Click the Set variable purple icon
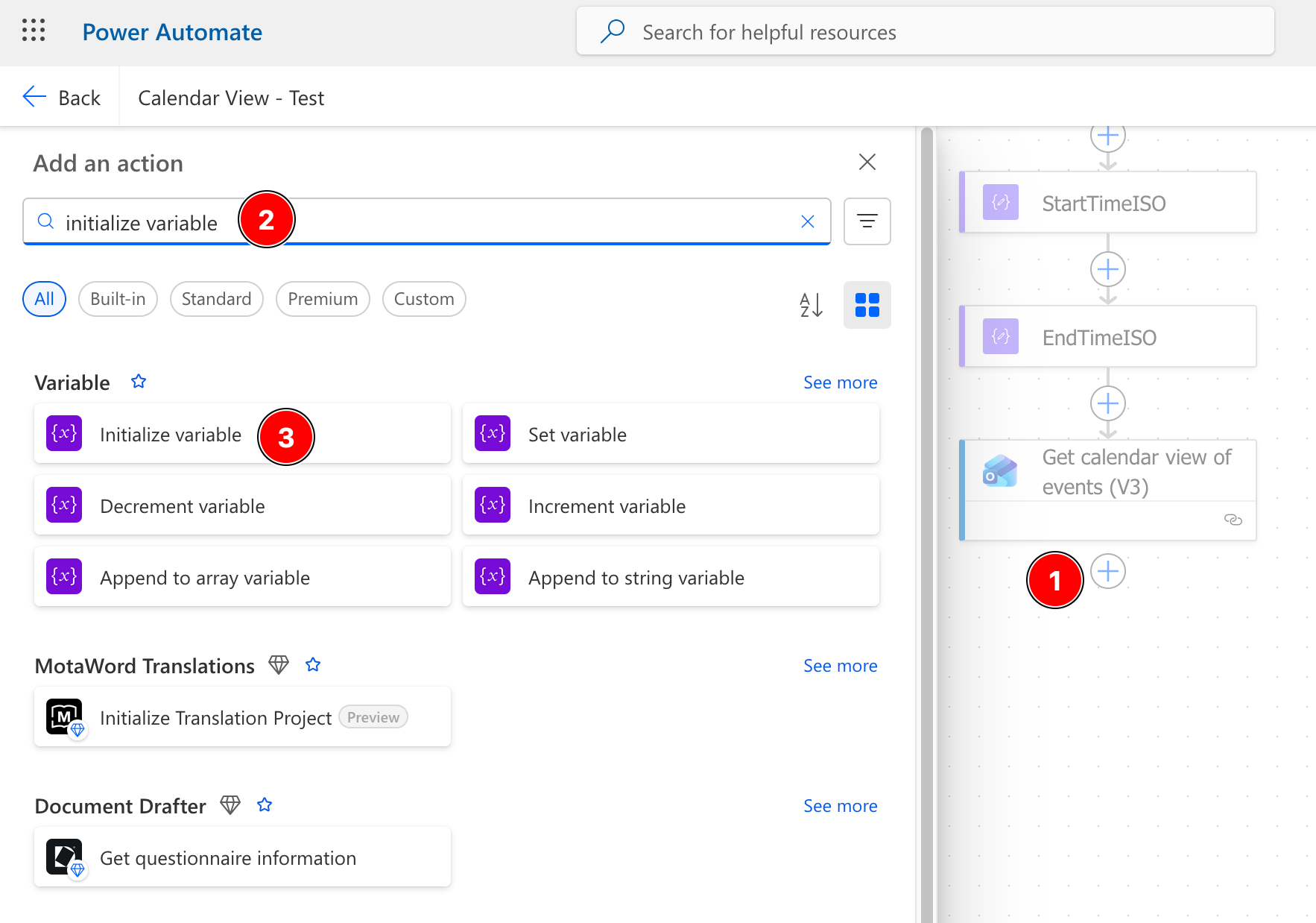The image size is (1316, 923). coord(493,433)
